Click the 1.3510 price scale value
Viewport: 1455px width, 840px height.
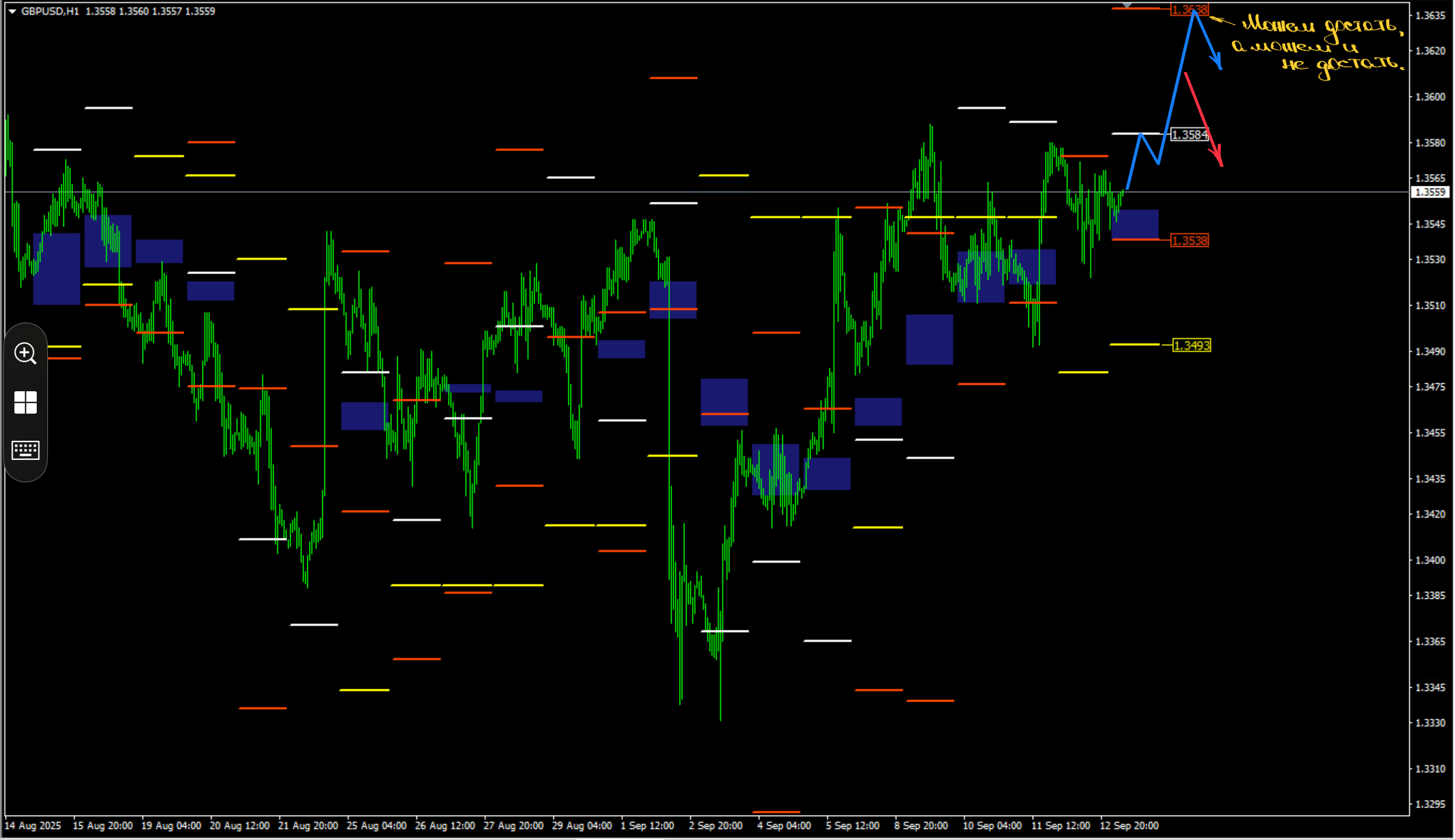click(x=1430, y=306)
